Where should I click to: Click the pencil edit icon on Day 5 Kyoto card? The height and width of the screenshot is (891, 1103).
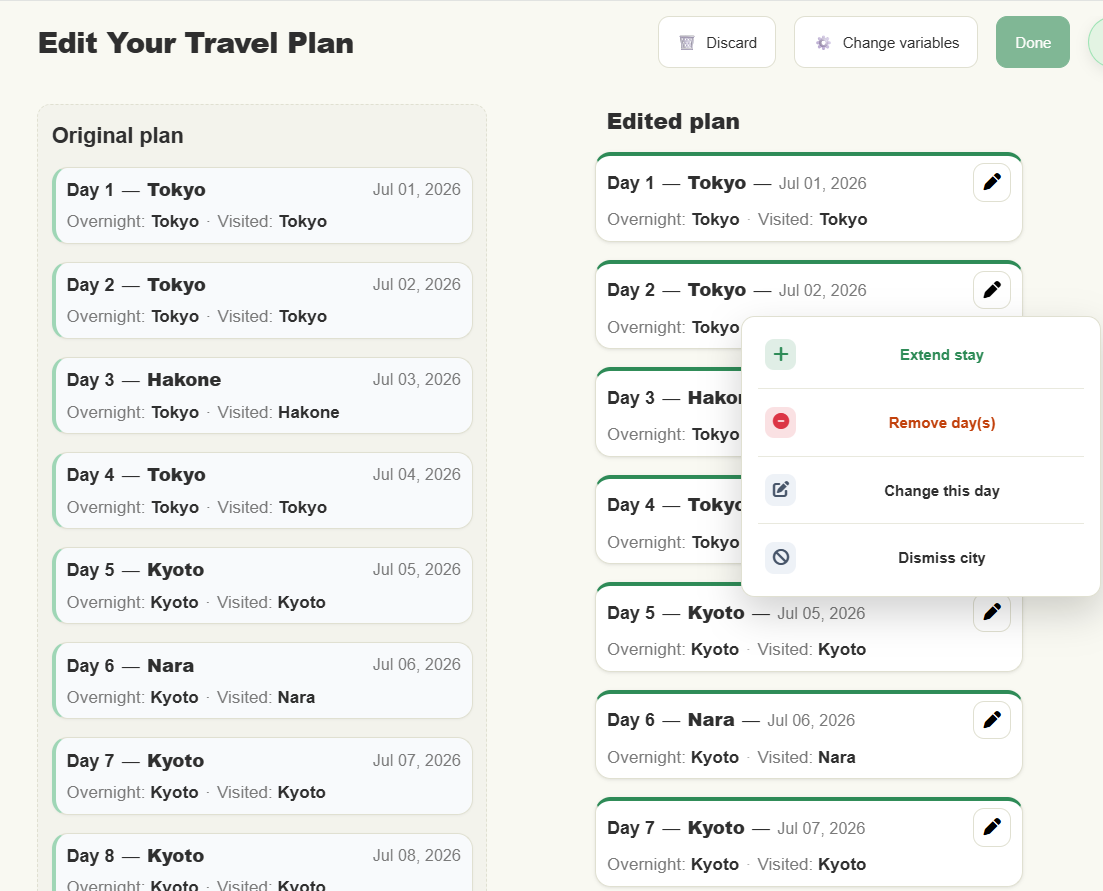991,613
